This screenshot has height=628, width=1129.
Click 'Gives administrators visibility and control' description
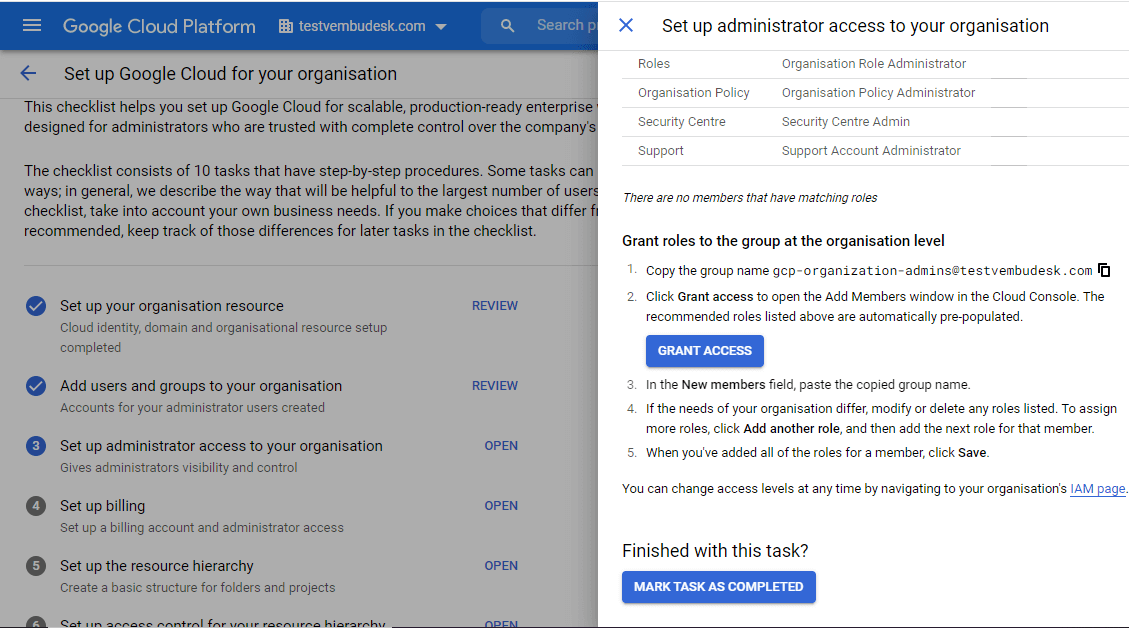pyautogui.click(x=179, y=467)
